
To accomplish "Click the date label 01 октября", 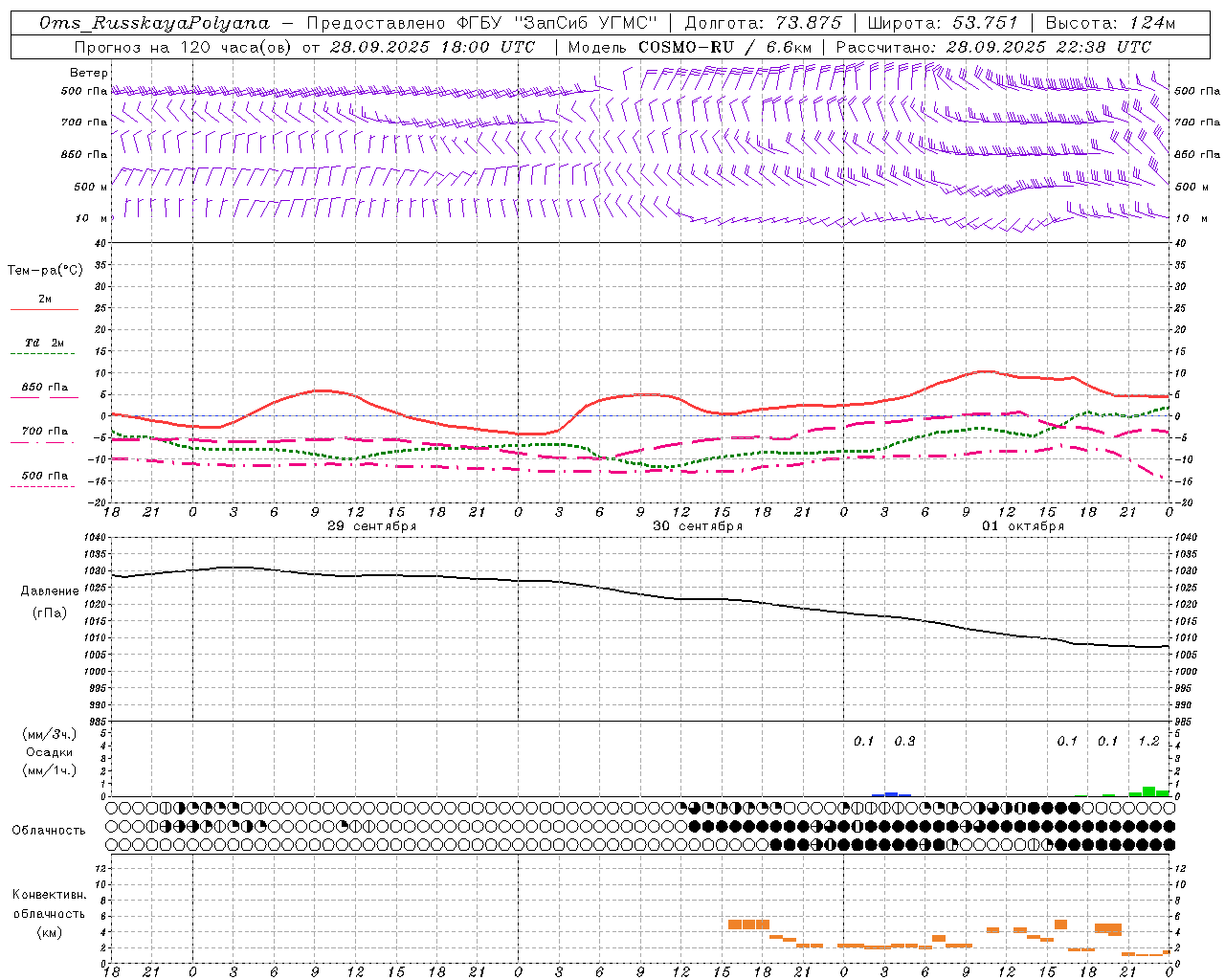I will click(x=1023, y=526).
